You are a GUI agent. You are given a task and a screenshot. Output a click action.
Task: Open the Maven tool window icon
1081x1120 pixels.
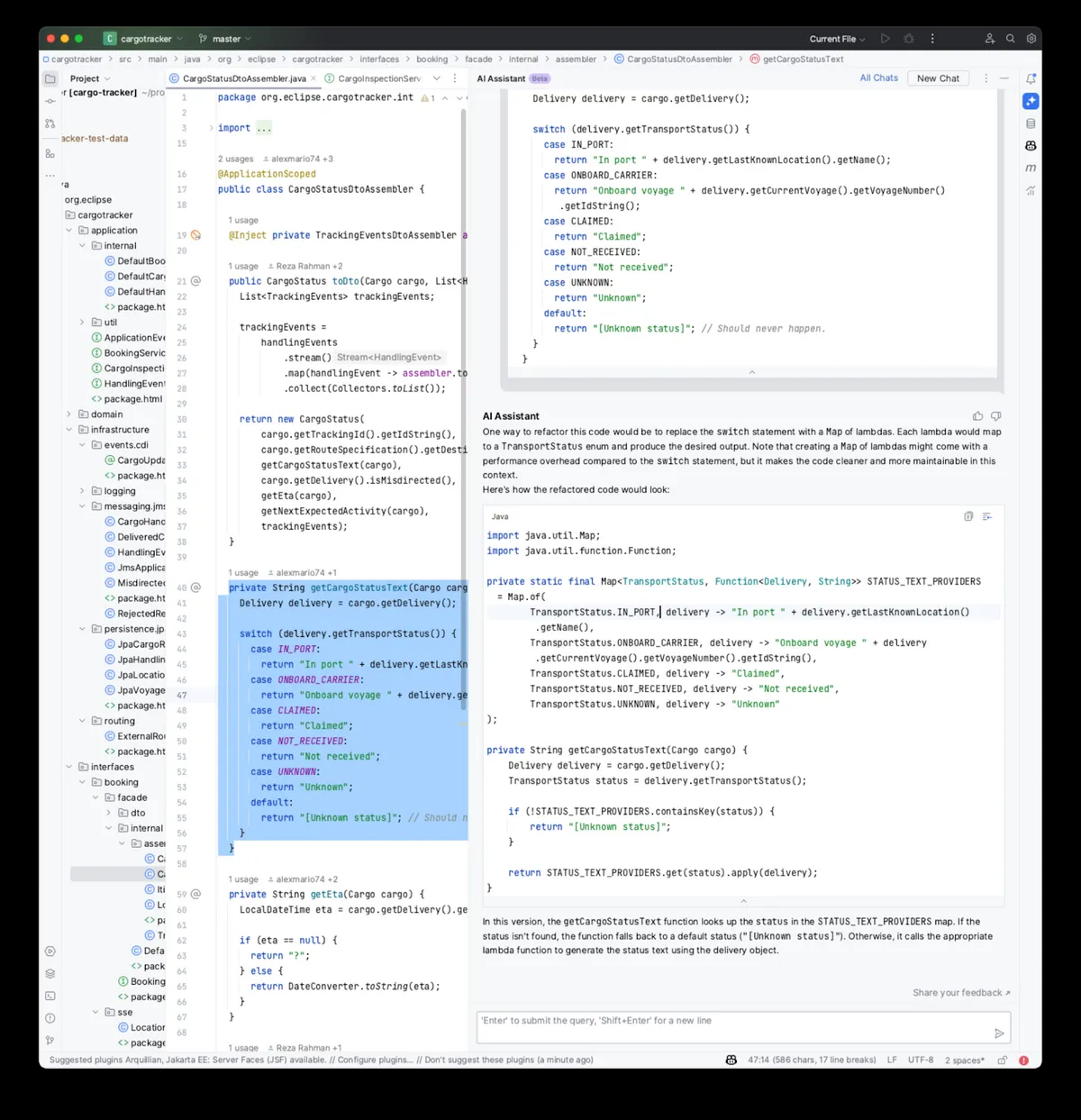tap(1031, 168)
